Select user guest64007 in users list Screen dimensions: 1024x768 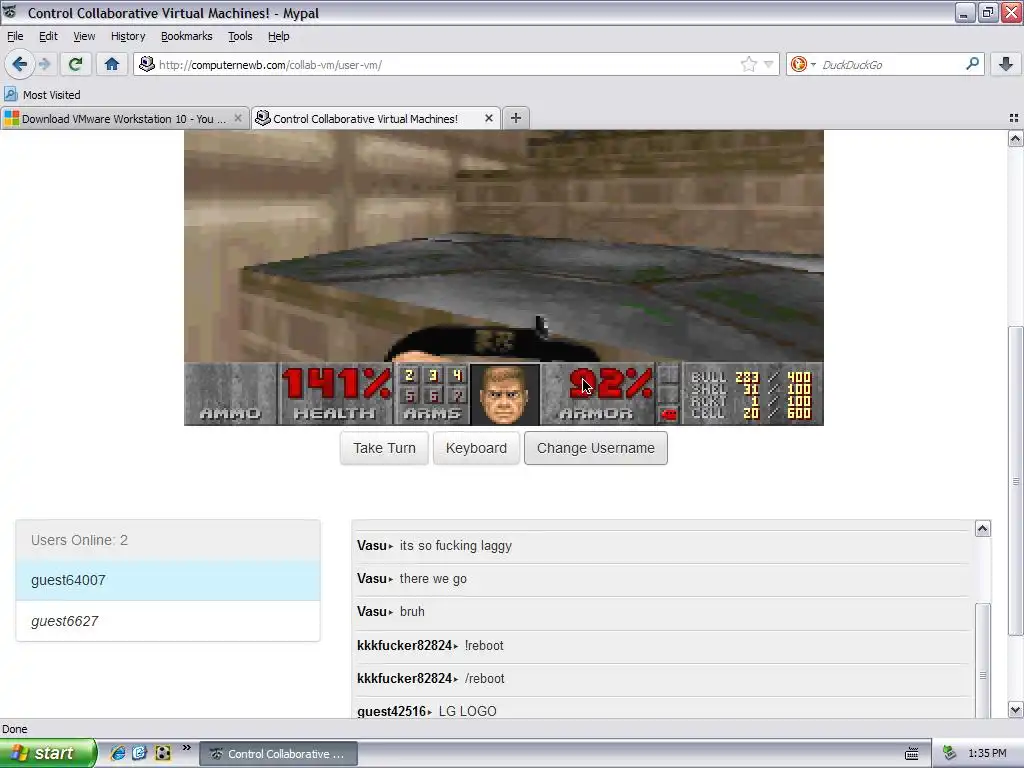(168, 580)
